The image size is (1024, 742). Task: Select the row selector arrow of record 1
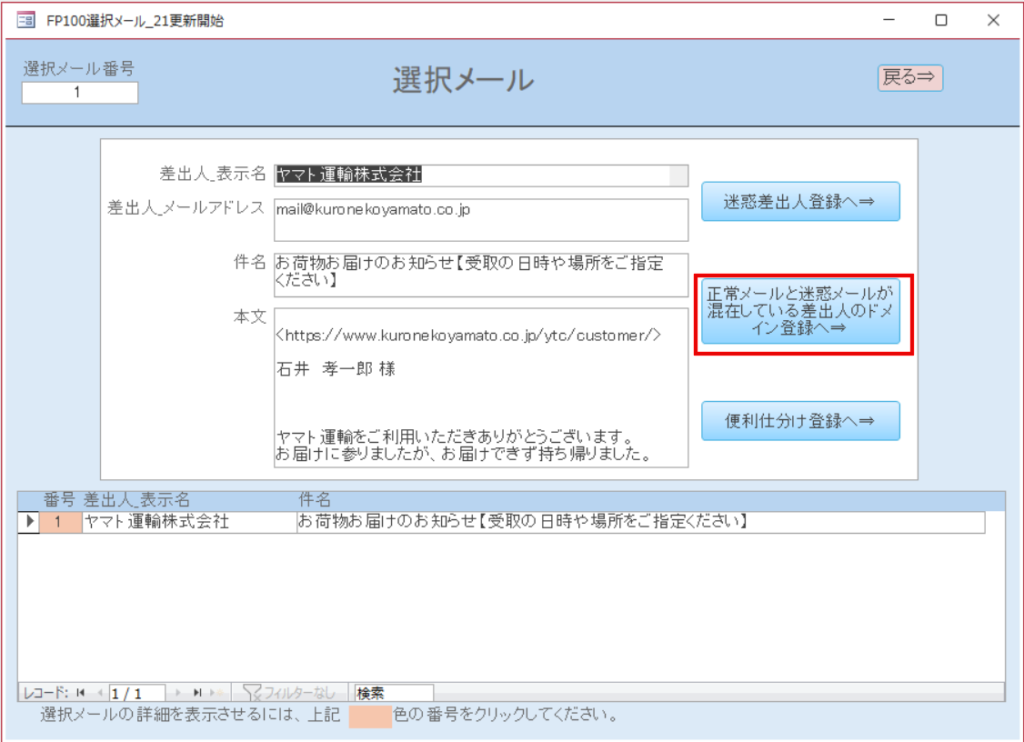28,522
